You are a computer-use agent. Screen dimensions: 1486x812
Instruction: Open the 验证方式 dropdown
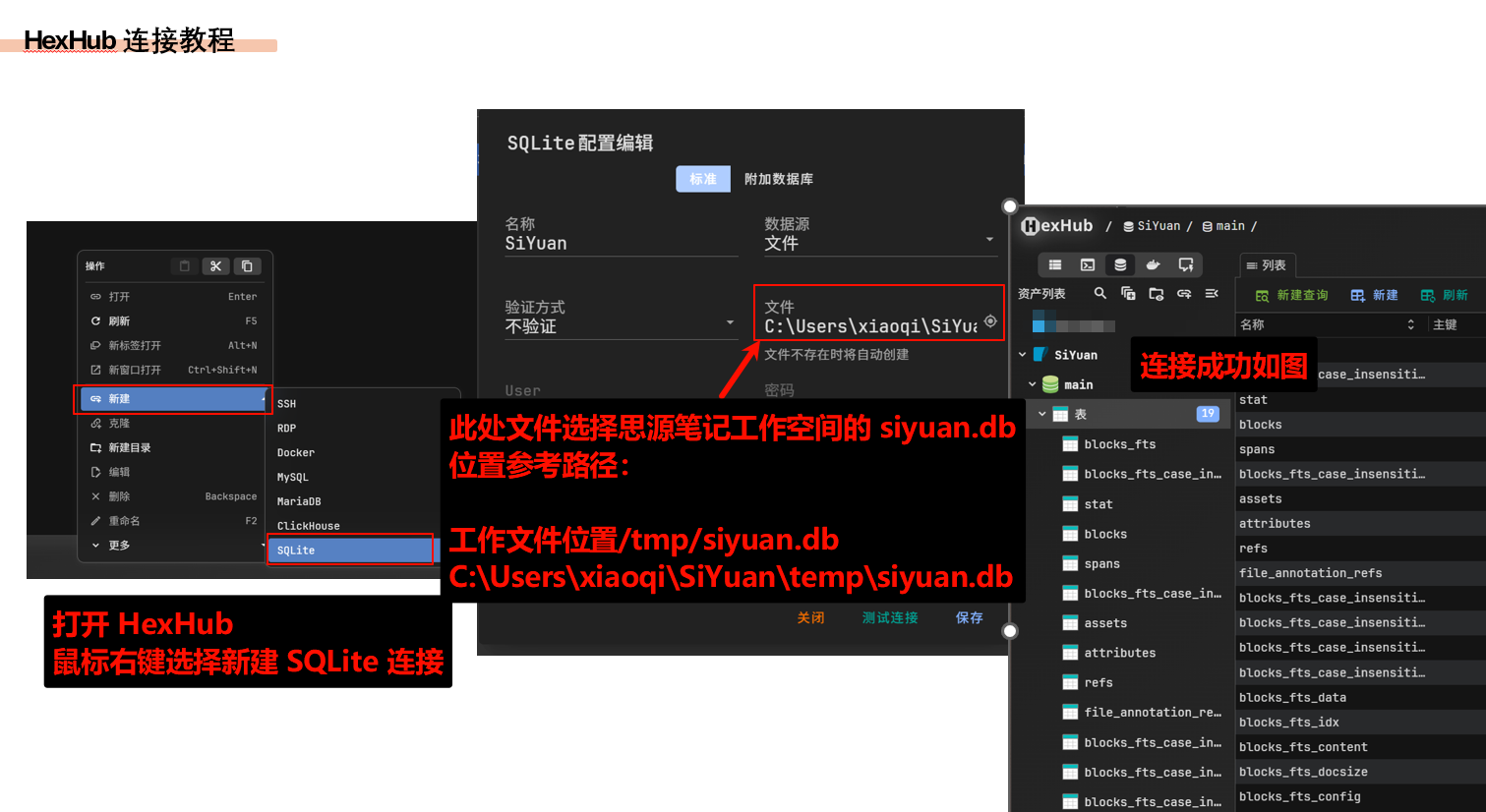(621, 327)
